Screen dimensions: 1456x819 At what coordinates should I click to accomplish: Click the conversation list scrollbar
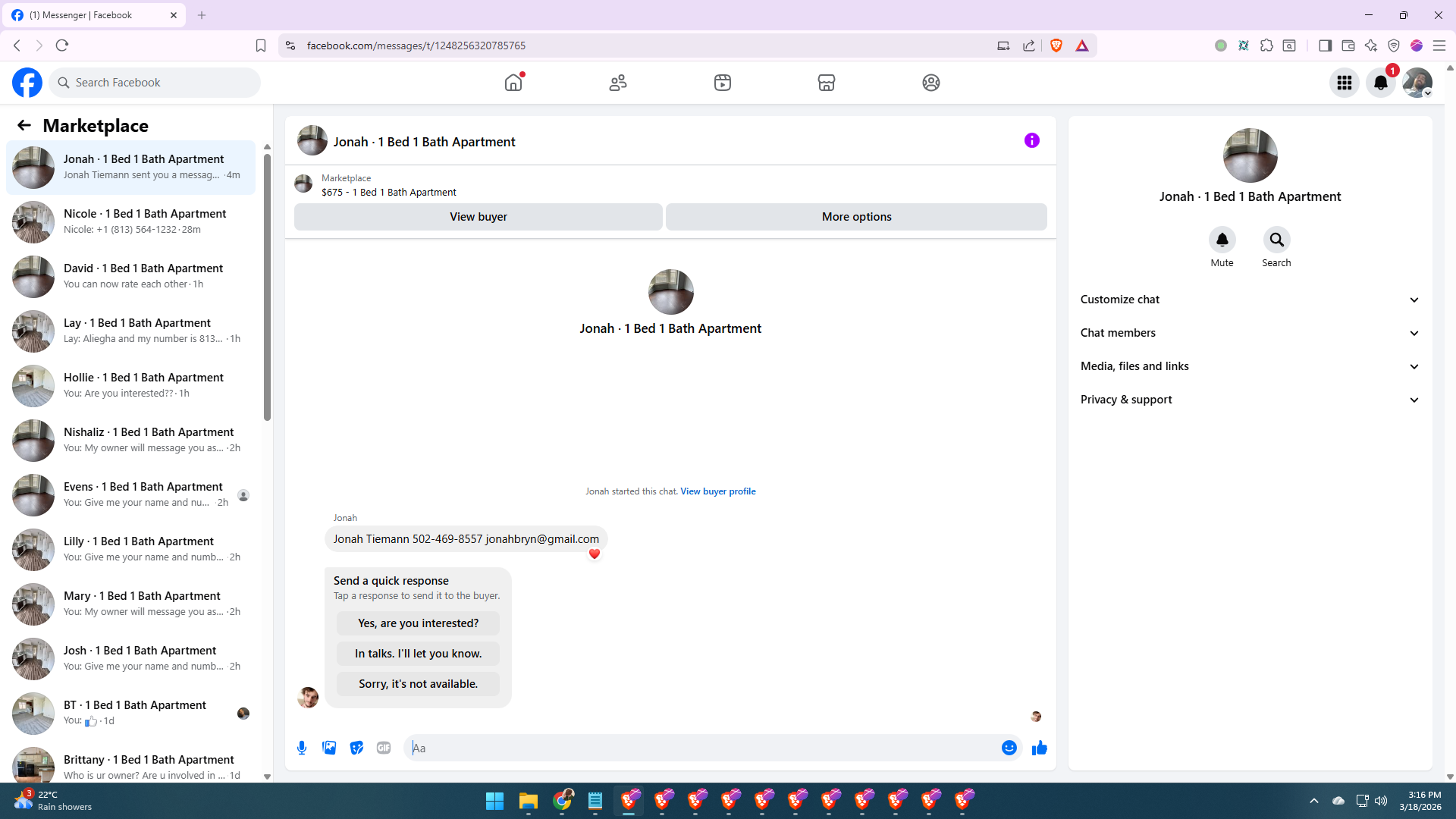coord(267,288)
